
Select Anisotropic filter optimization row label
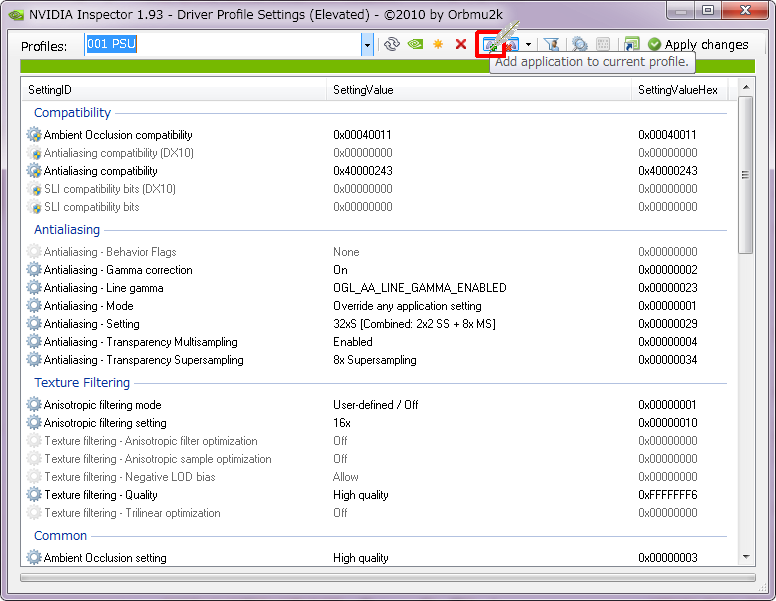pyautogui.click(x=150, y=441)
